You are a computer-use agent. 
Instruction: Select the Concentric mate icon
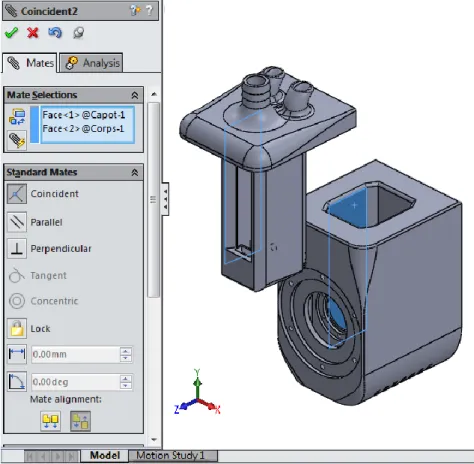17,301
